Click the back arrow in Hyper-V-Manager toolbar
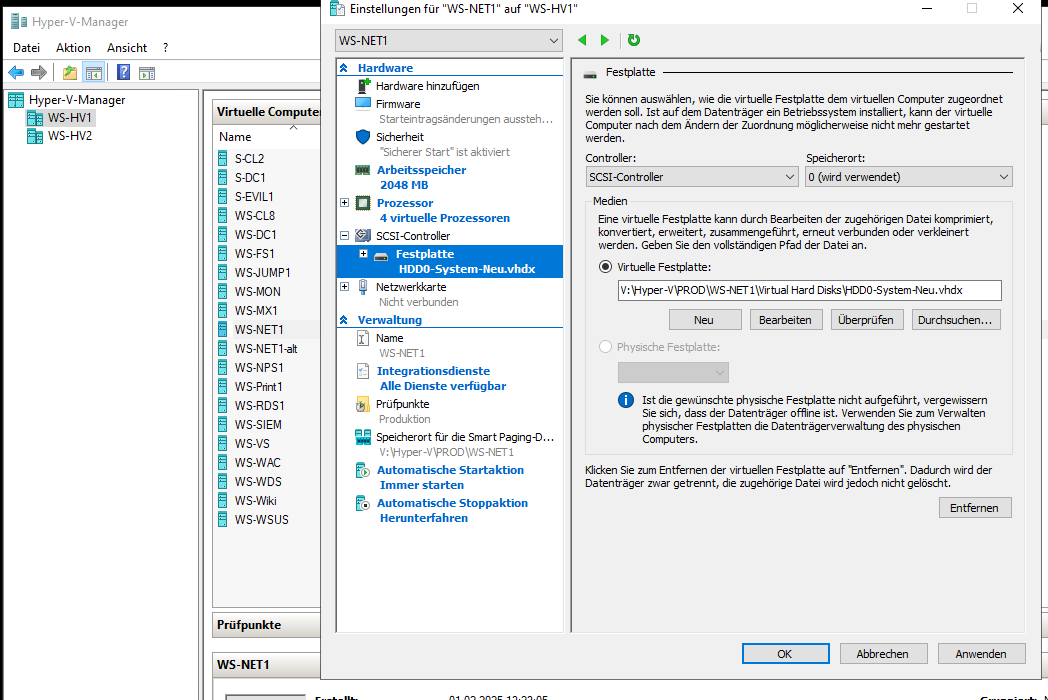This screenshot has width=1048, height=700. 16,72
